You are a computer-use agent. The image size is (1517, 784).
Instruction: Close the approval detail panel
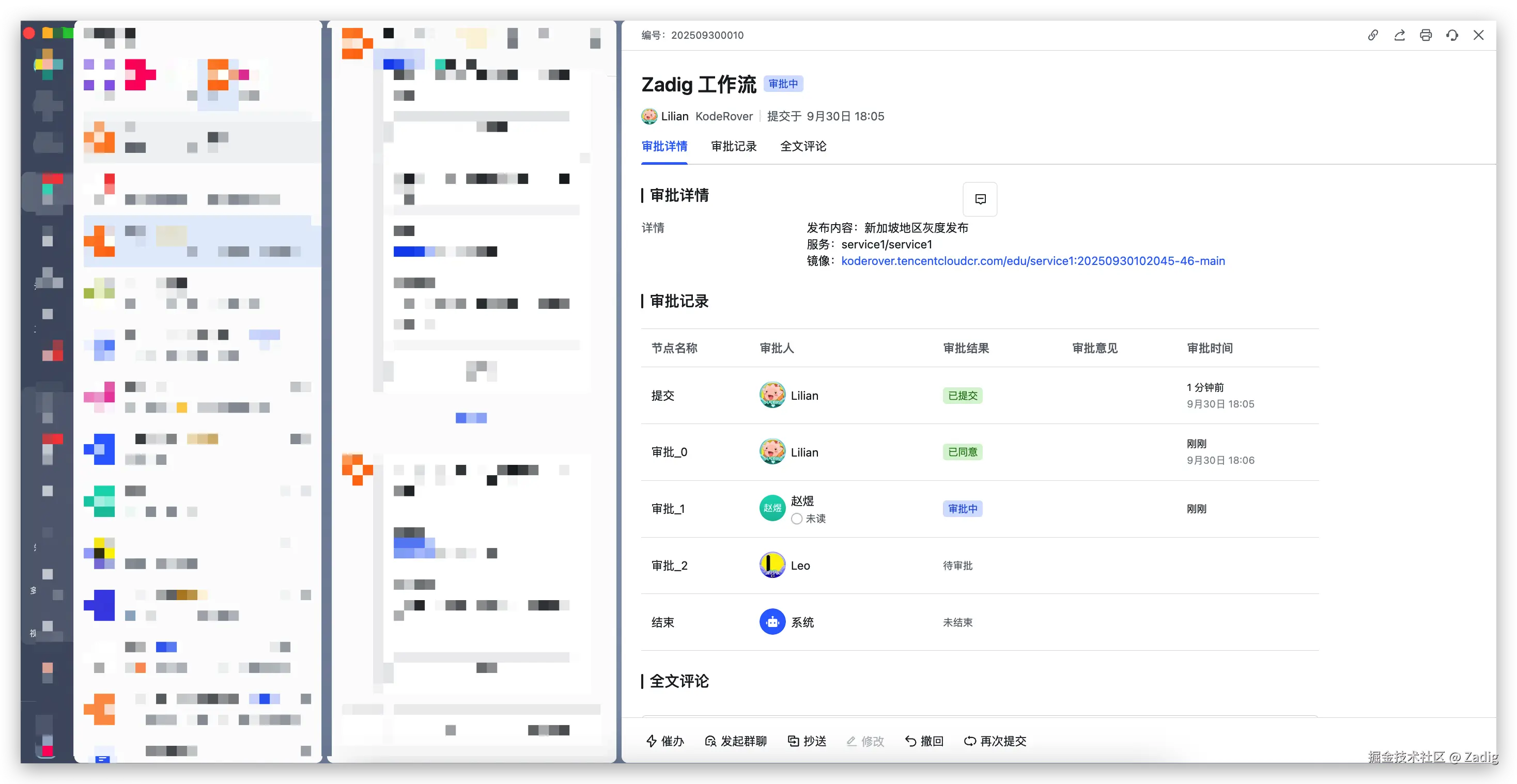(x=1478, y=35)
